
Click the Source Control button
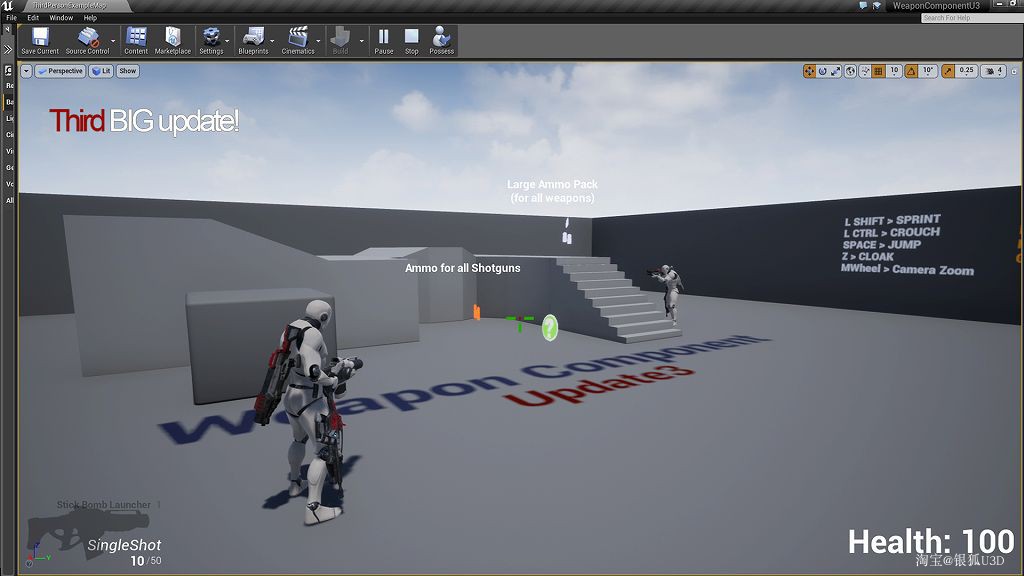[x=89, y=38]
